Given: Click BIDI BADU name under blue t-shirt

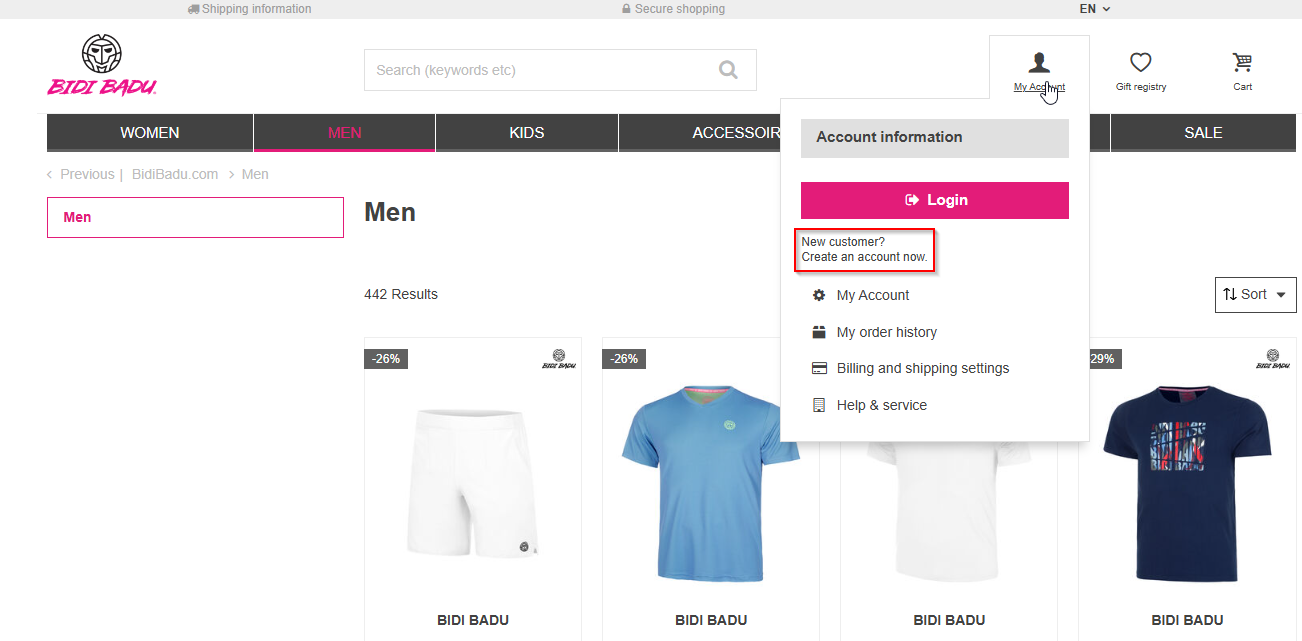Looking at the screenshot, I should tap(711, 620).
